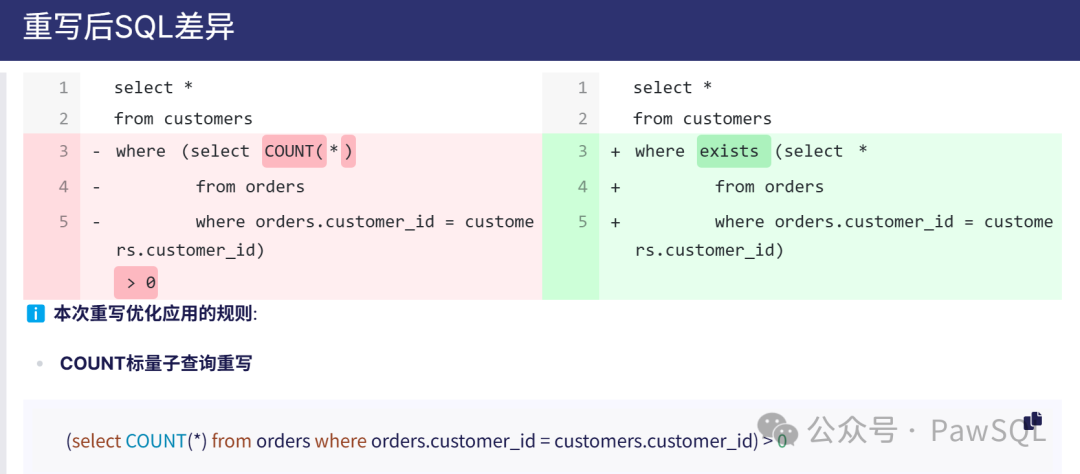Click line number 4 in the left pane
Viewport: 1080px width, 474px height.
63,187
